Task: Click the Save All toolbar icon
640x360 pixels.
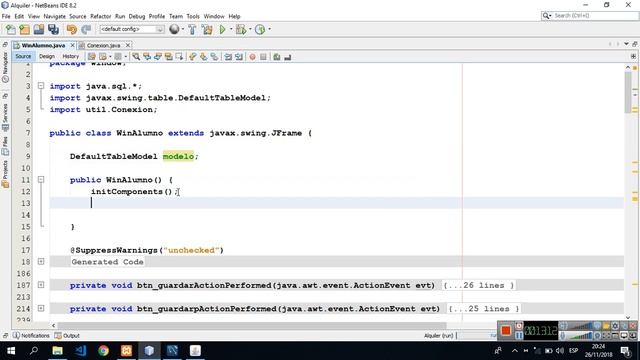Action: (x=53, y=29)
